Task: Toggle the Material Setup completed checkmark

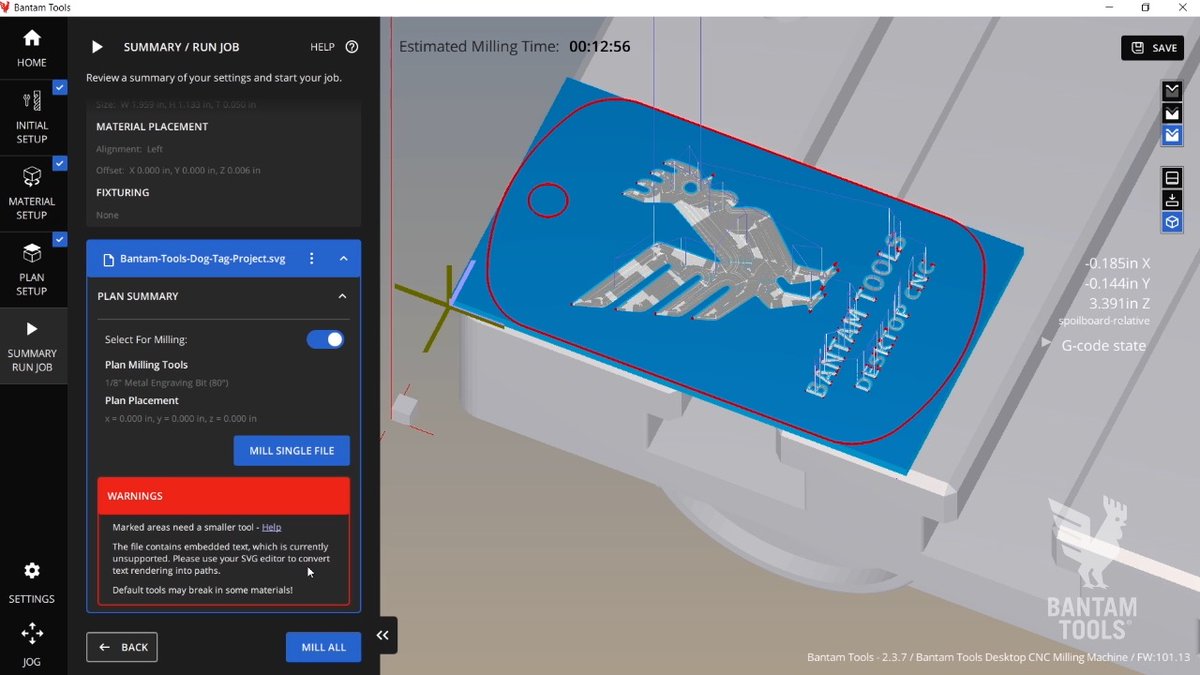Action: coord(60,163)
